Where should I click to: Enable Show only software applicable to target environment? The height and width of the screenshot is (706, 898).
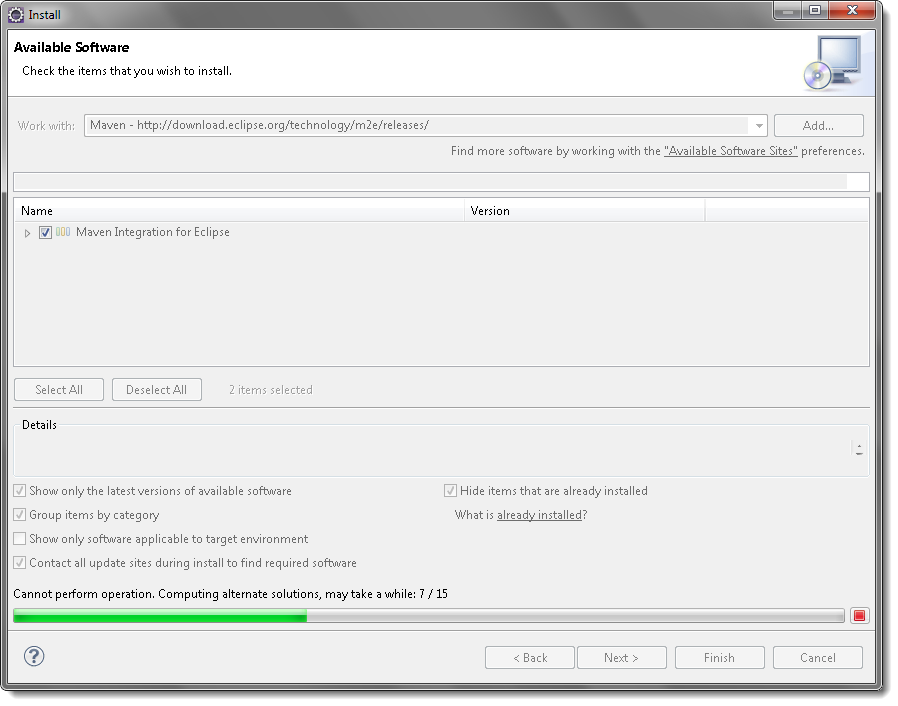coord(19,539)
